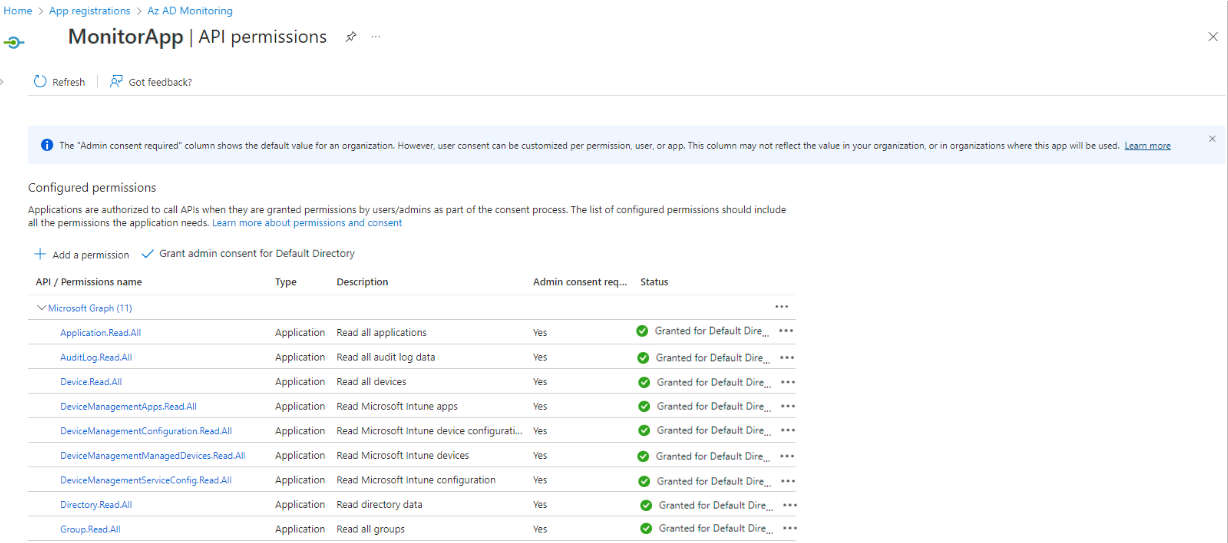Click granted checkmark for DeviceManagementConfiguration.Read.All
1228x543 pixels.
(644, 430)
